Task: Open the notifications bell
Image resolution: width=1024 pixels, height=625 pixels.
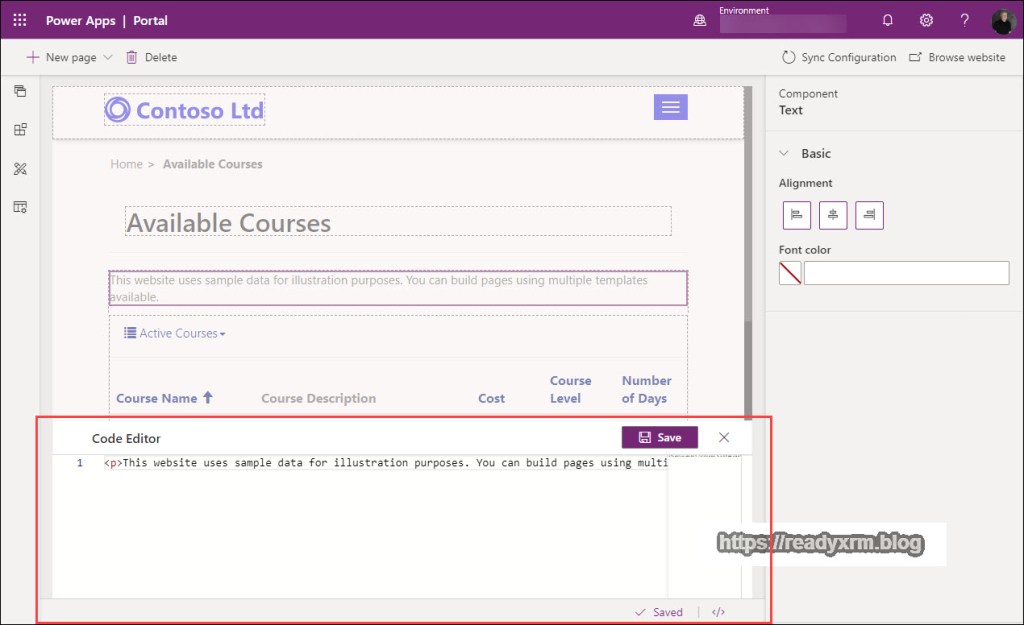Action: tap(887, 20)
